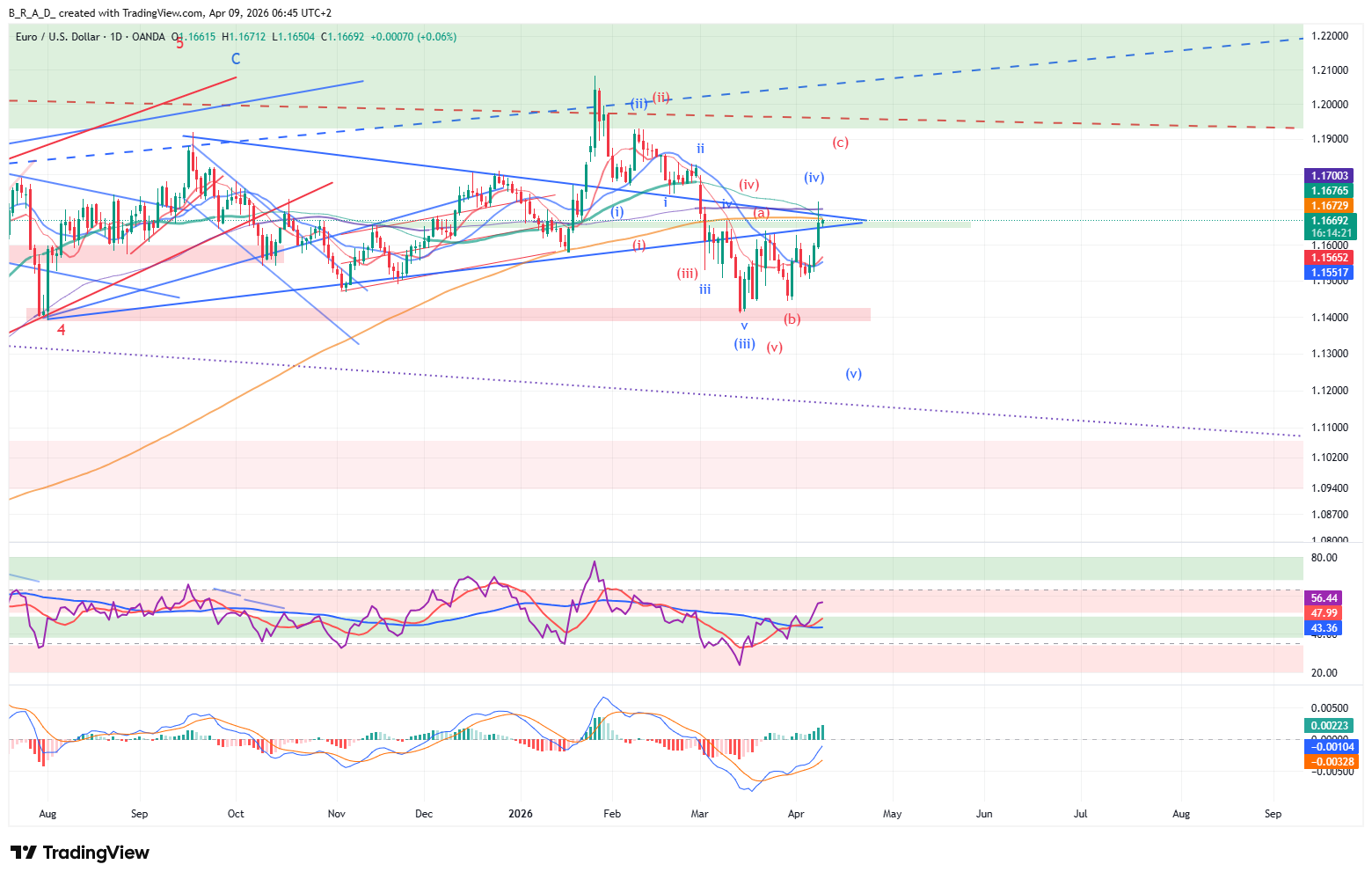
Task: Click the blue (v) projection label
Action: (853, 374)
